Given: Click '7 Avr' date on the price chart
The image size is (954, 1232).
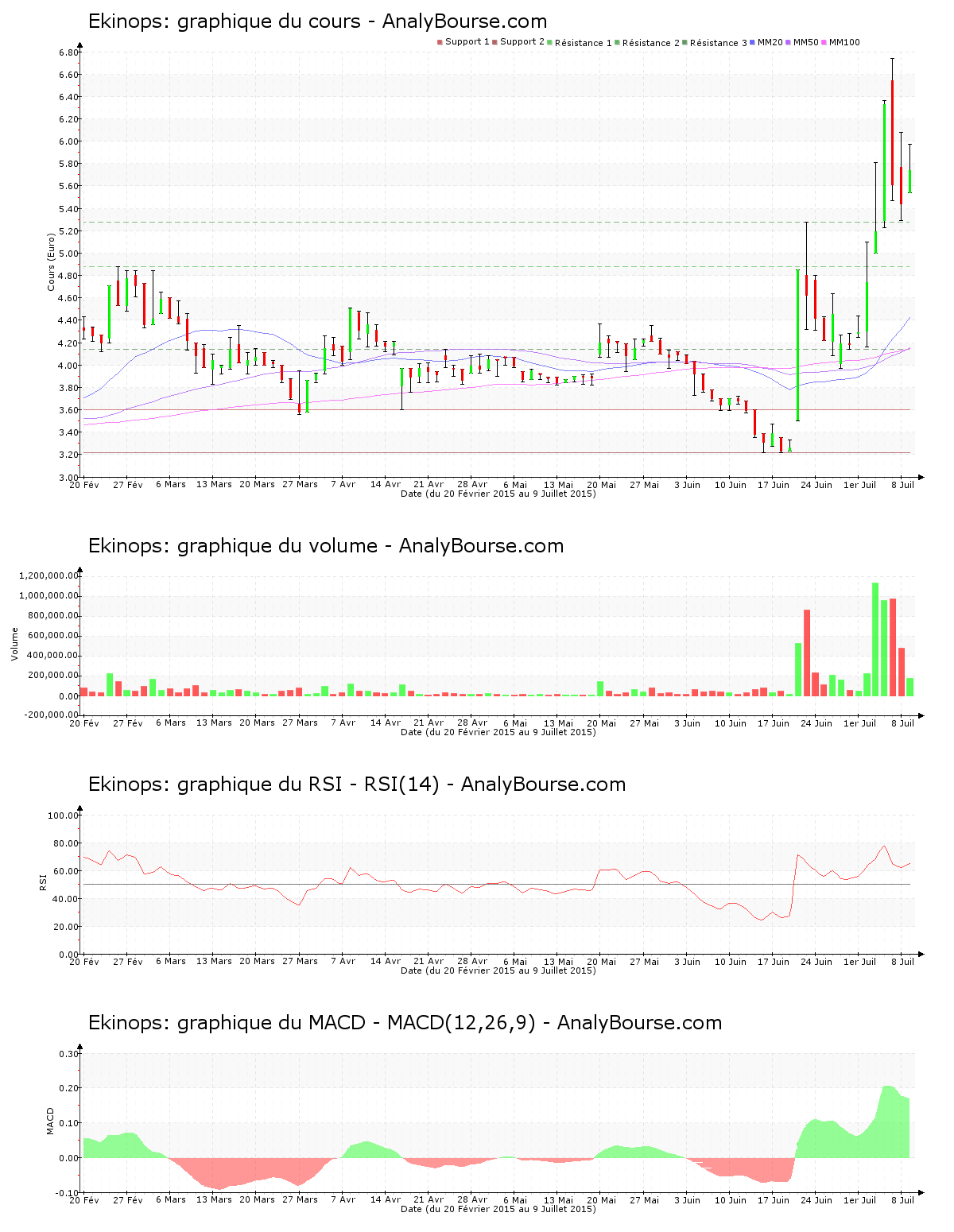Looking at the screenshot, I should point(343,484).
